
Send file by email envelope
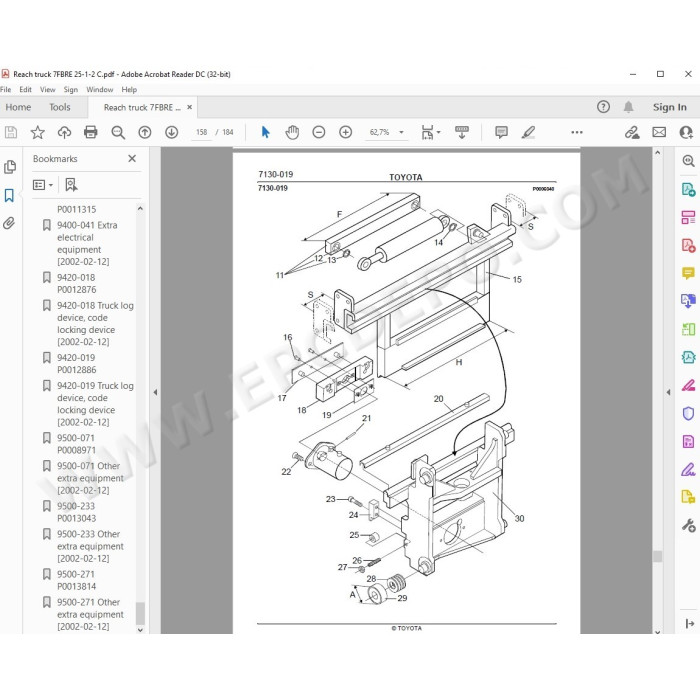pos(659,132)
